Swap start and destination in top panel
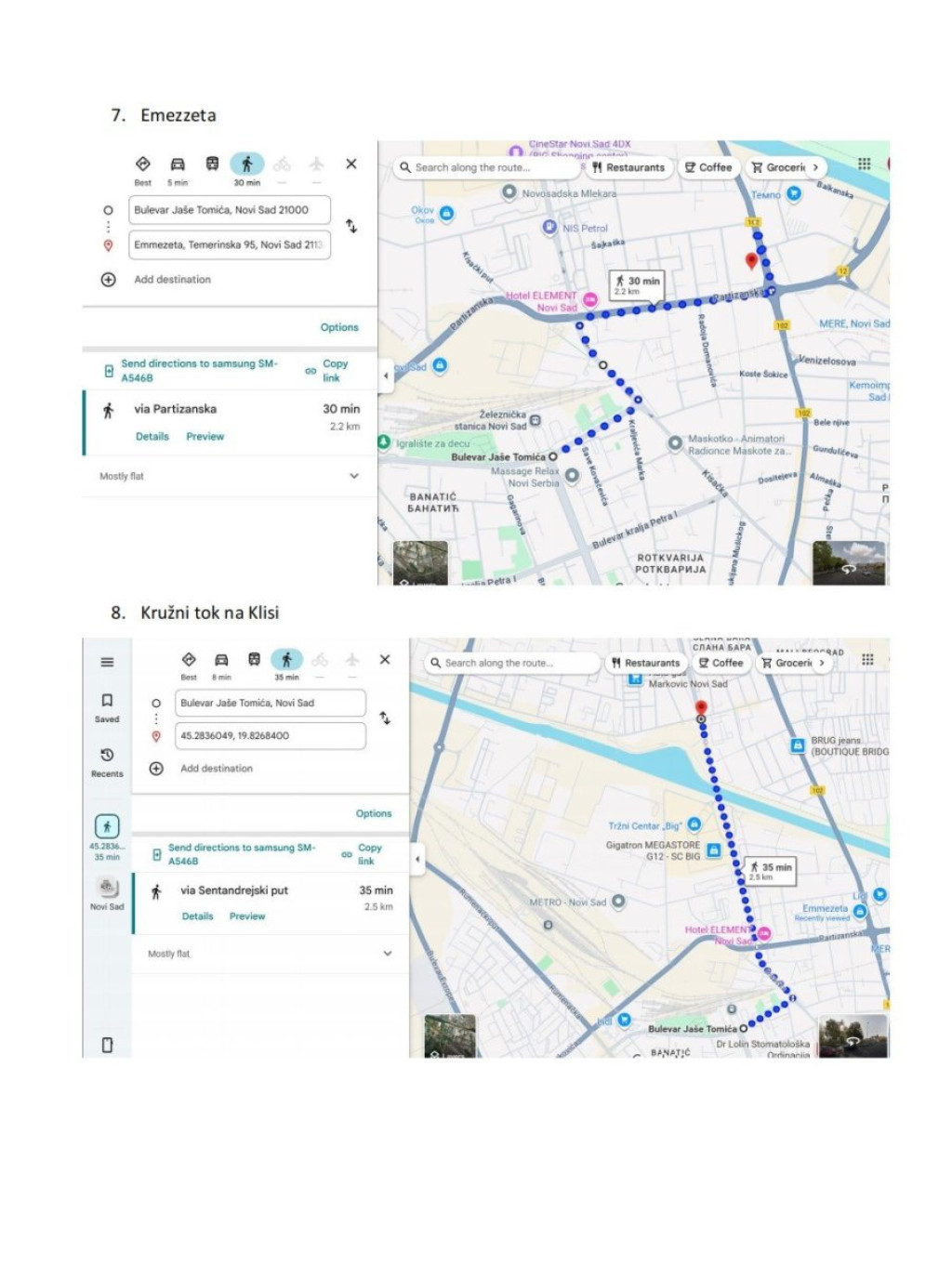 coord(351,226)
